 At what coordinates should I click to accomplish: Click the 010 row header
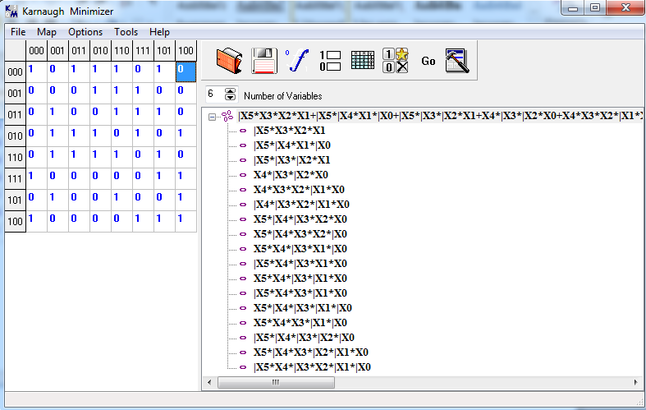click(15, 136)
